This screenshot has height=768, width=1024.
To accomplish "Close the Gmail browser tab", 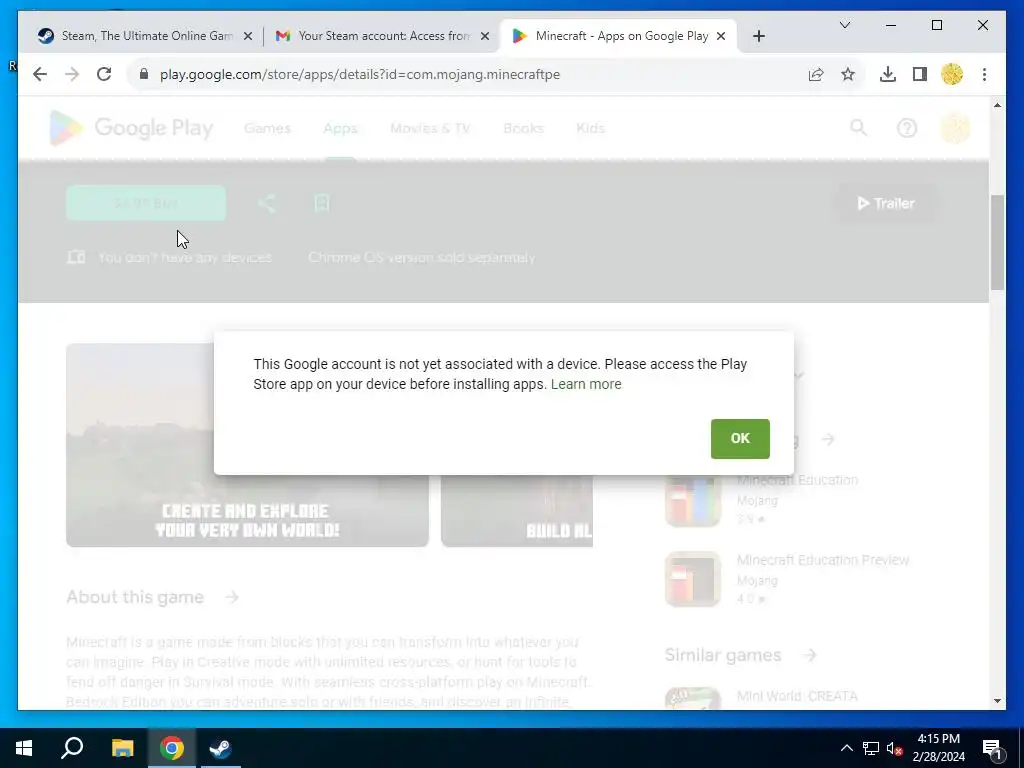I will tap(485, 37).
